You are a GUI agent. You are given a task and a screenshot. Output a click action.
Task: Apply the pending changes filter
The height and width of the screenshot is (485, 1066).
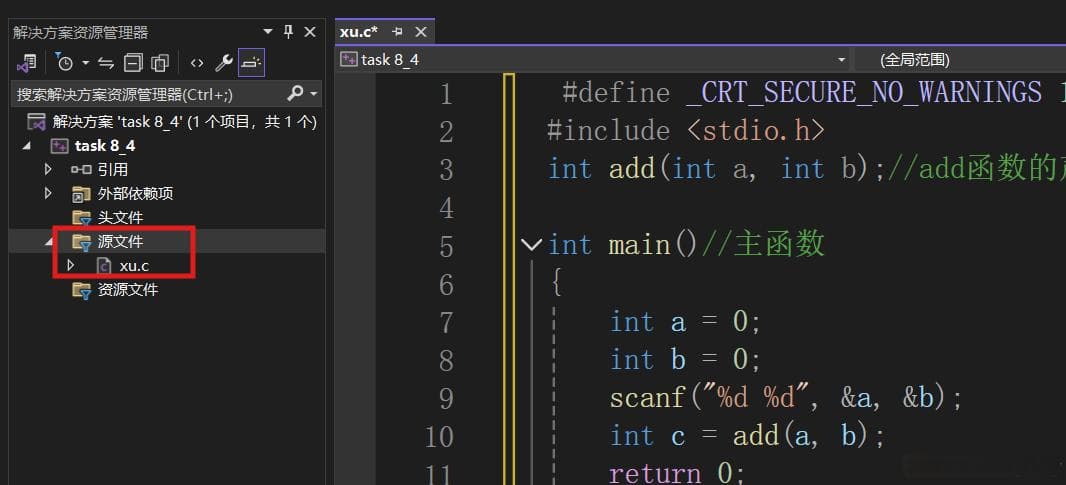65,63
